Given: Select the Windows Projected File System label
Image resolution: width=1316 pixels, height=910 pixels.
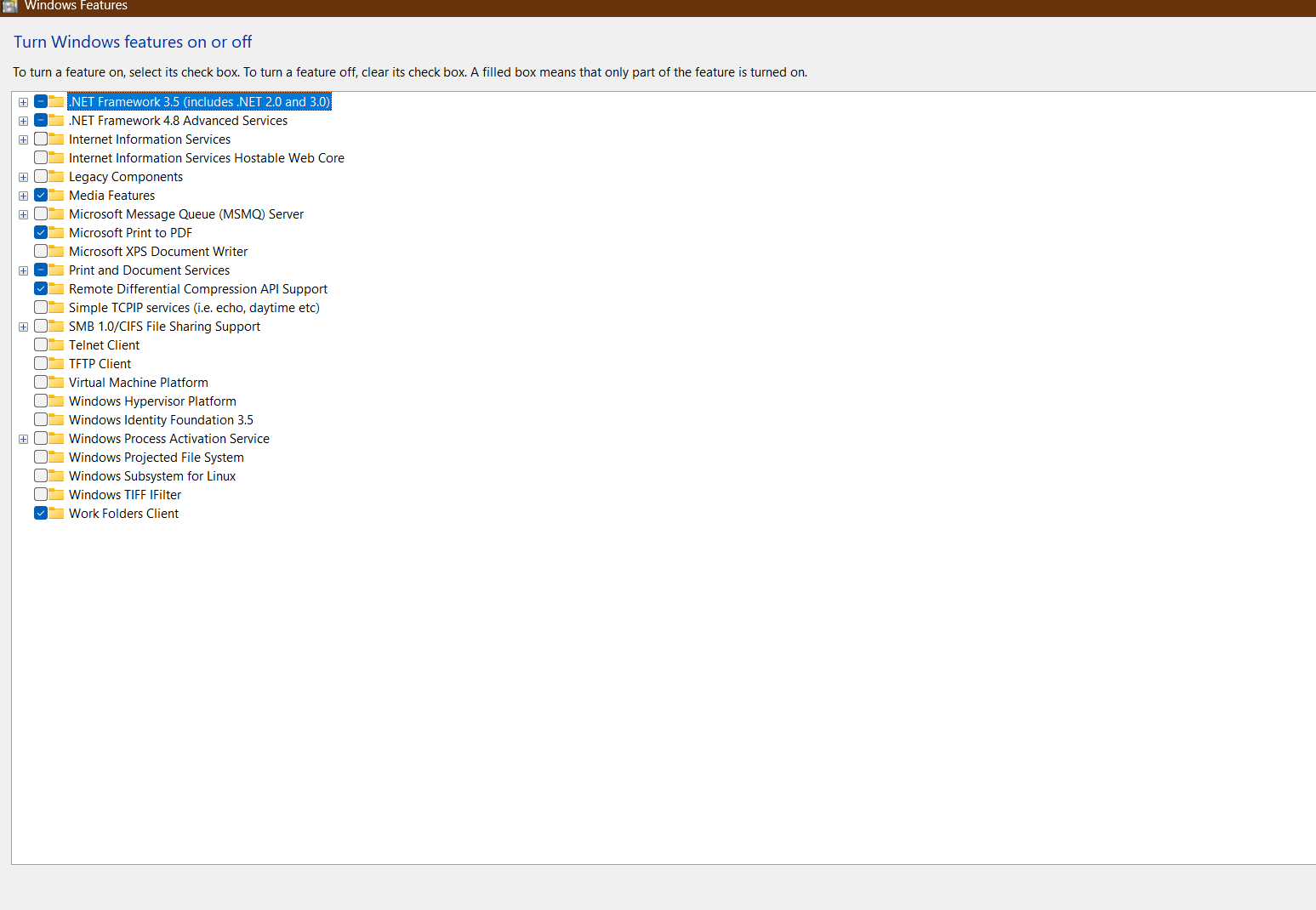Looking at the screenshot, I should click(157, 458).
